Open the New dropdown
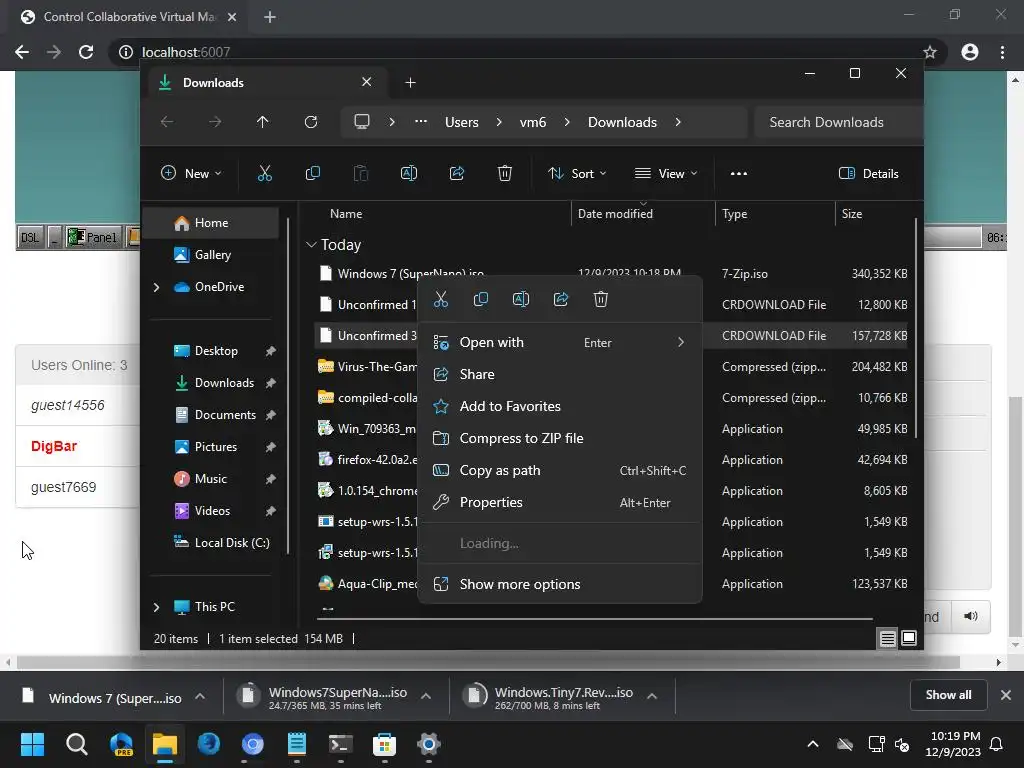This screenshot has width=1024, height=768. click(191, 174)
